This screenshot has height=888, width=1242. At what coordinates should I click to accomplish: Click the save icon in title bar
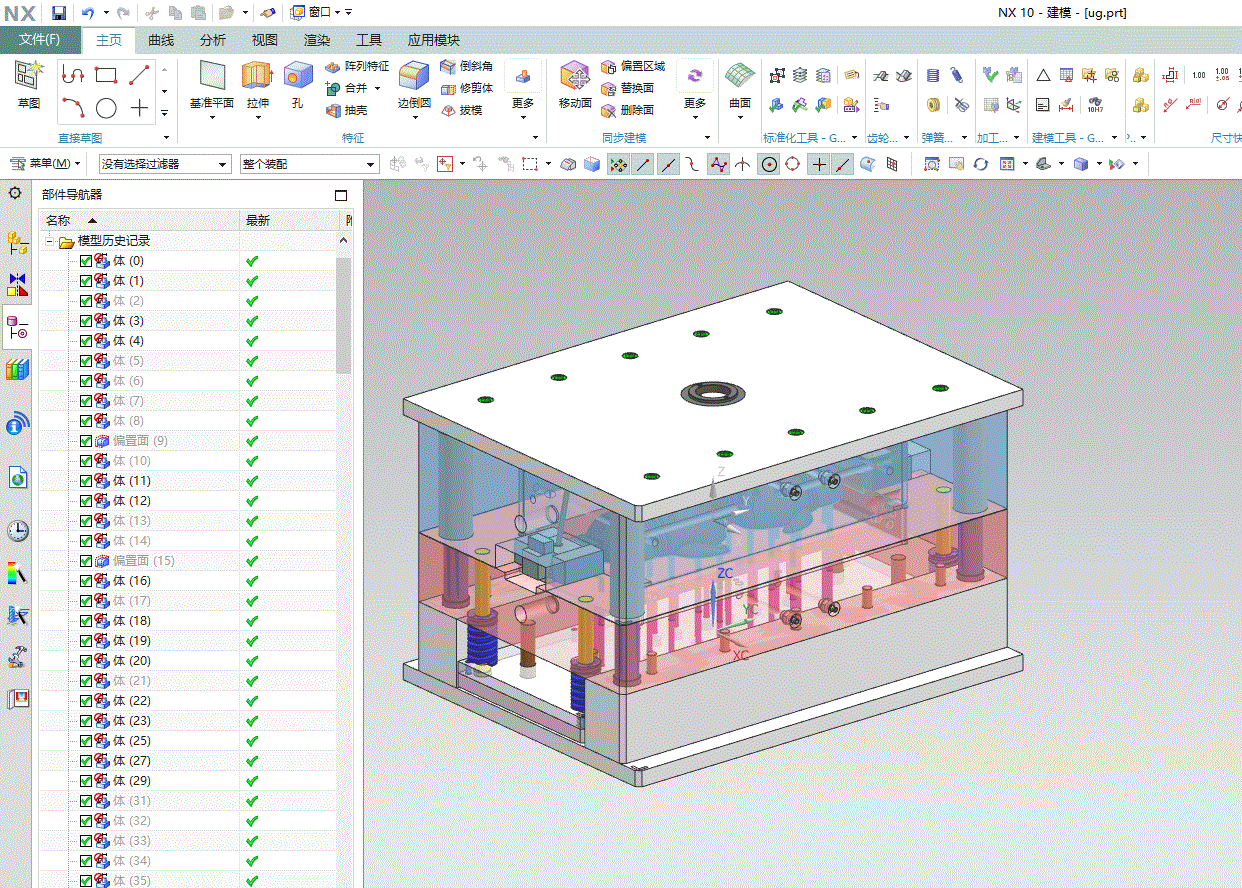tap(59, 12)
